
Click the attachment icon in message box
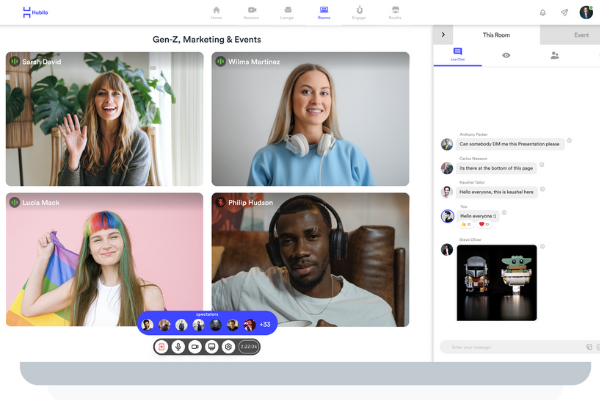click(589, 347)
